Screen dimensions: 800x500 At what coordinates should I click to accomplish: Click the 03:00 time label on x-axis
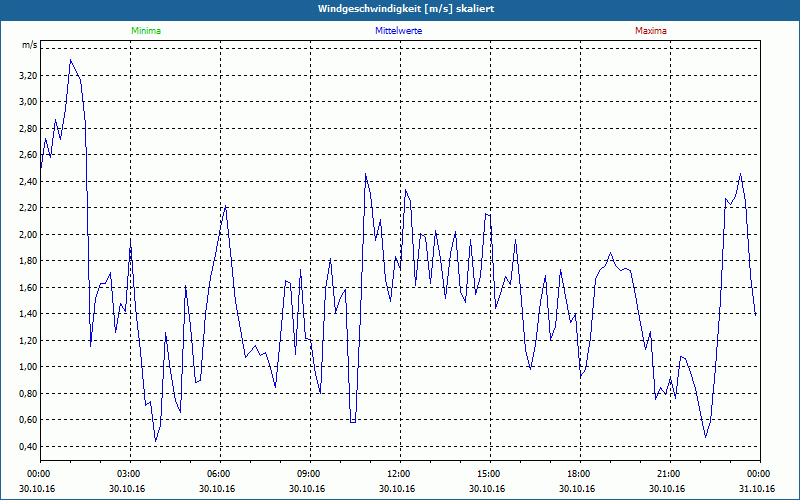click(x=131, y=474)
